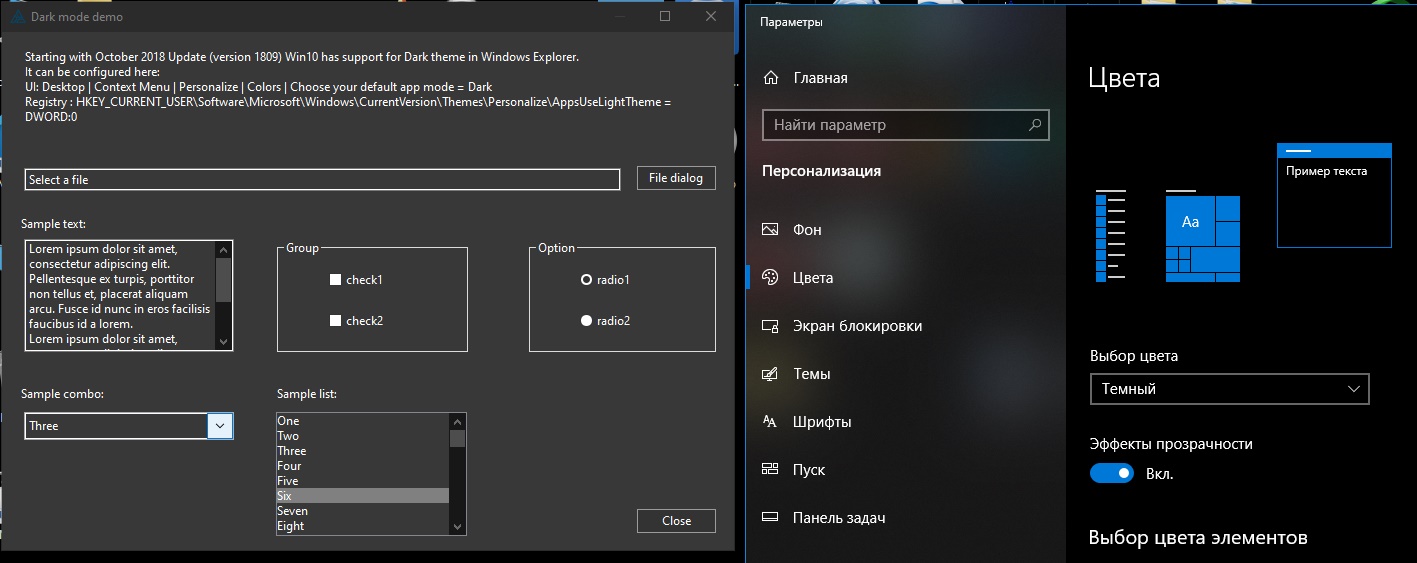Screen dimensions: 1417x563
Task: Select the Цвета palette icon
Action: tap(770, 278)
